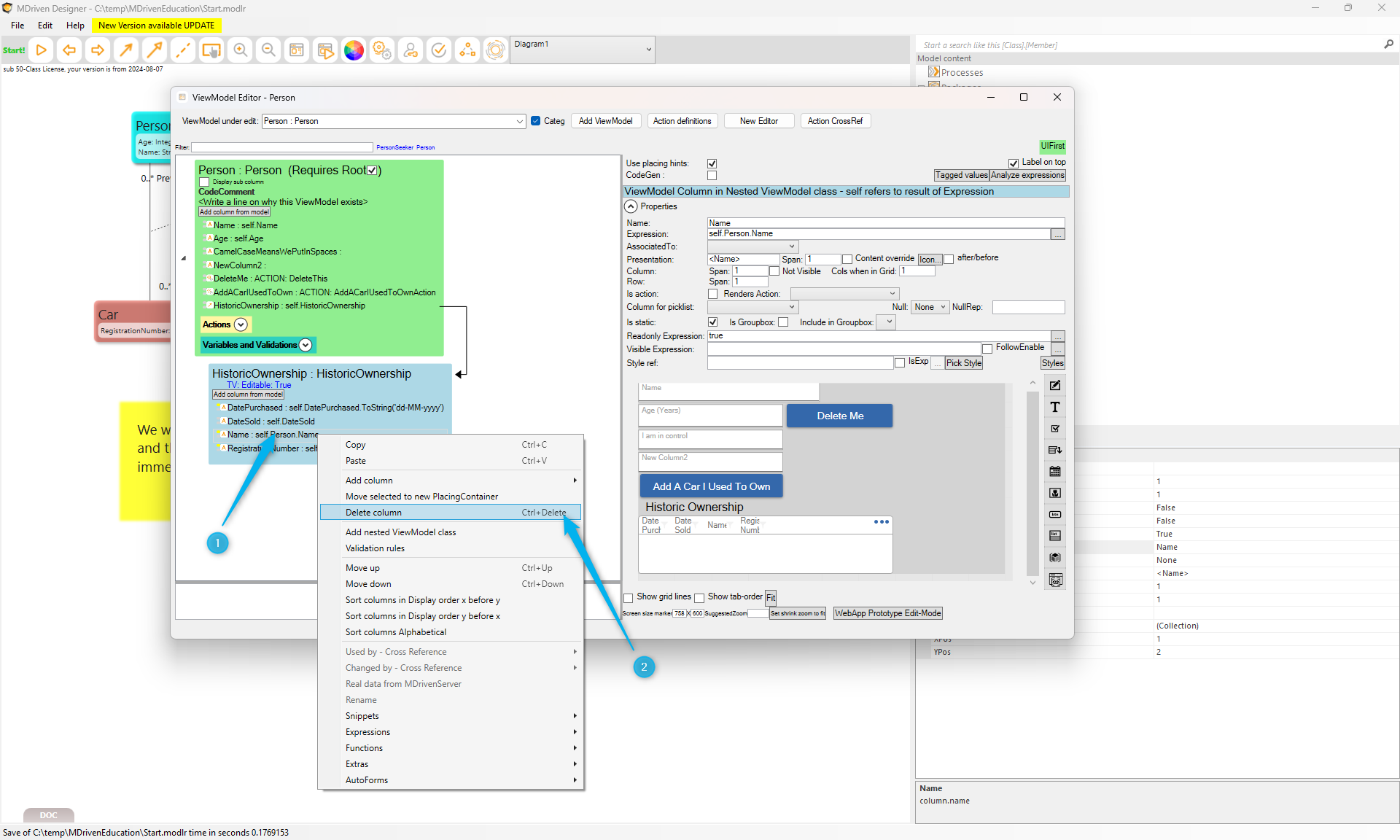Toggle the Not Visible checkbox
The height and width of the screenshot is (840, 1400).
(x=775, y=271)
